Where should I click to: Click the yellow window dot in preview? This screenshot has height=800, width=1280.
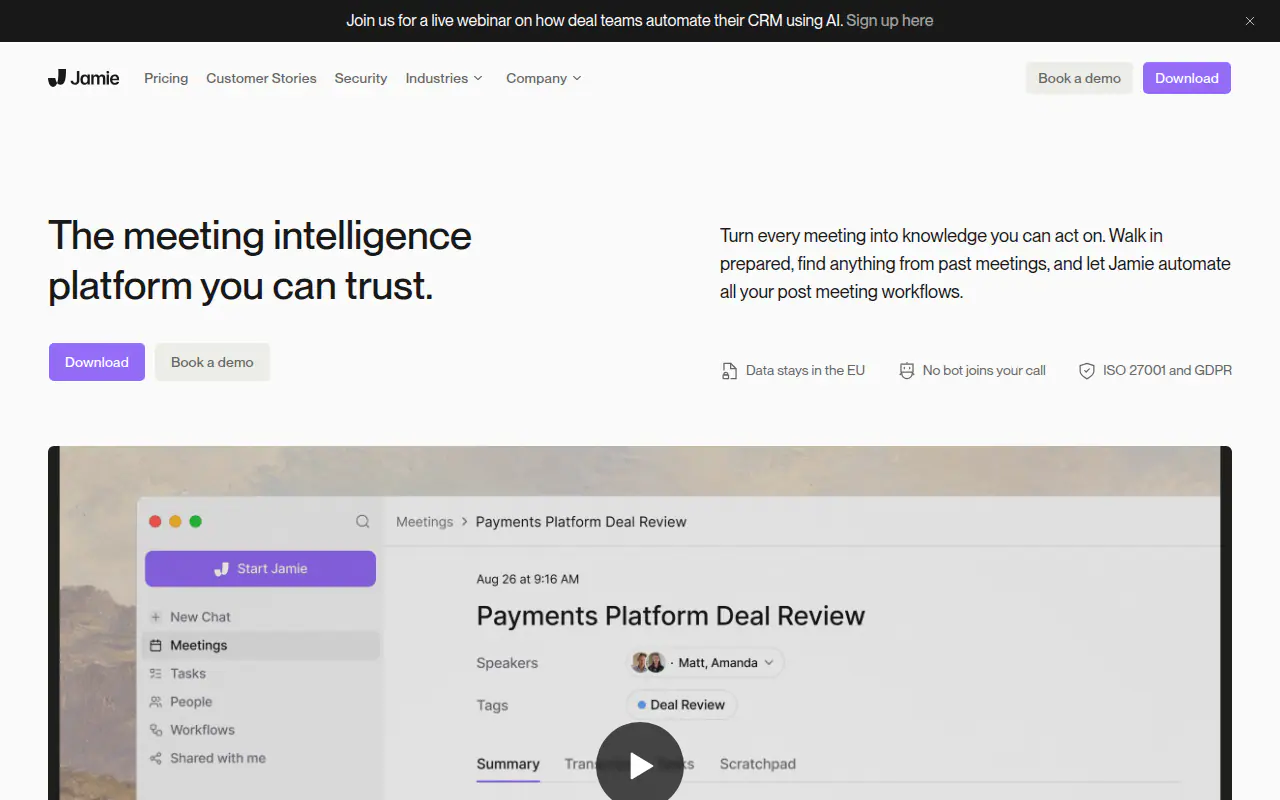point(175,521)
